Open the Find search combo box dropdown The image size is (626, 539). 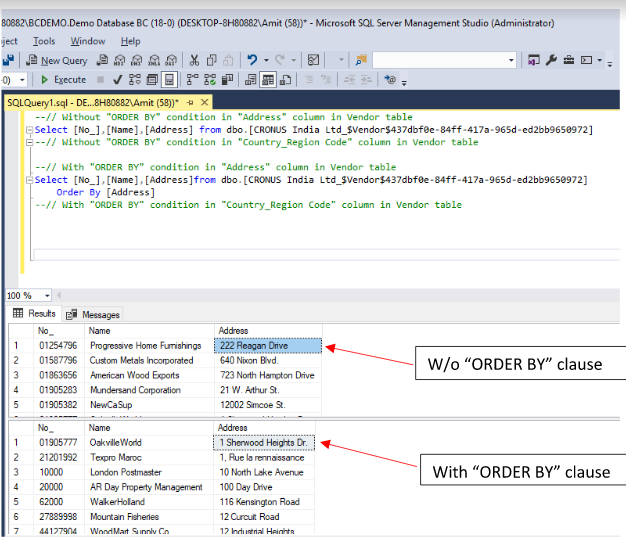coord(511,61)
